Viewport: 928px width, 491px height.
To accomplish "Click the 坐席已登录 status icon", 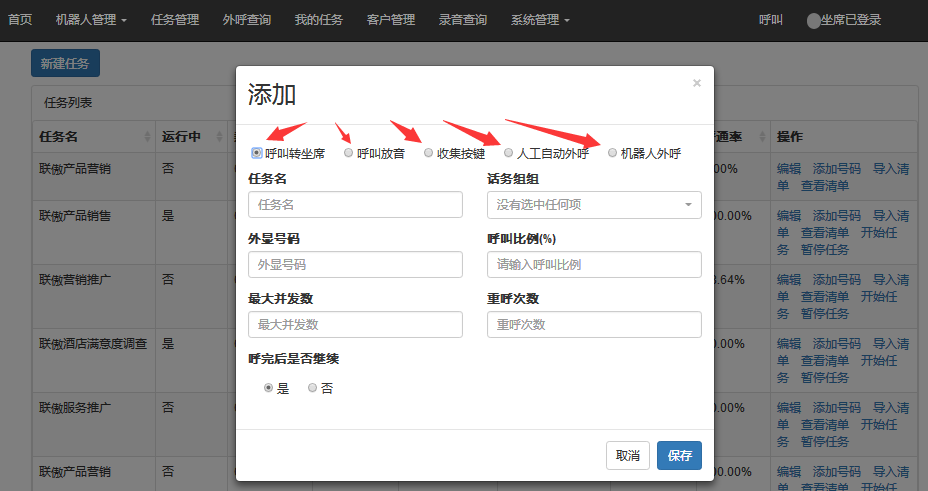I will [813, 21].
